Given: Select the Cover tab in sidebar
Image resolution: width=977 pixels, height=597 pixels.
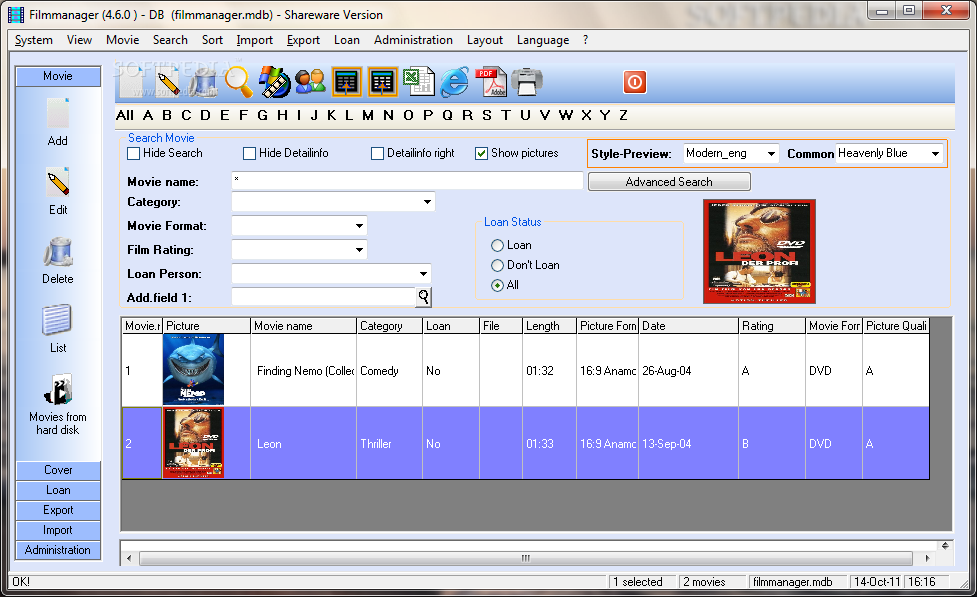Looking at the screenshot, I should click(x=58, y=470).
